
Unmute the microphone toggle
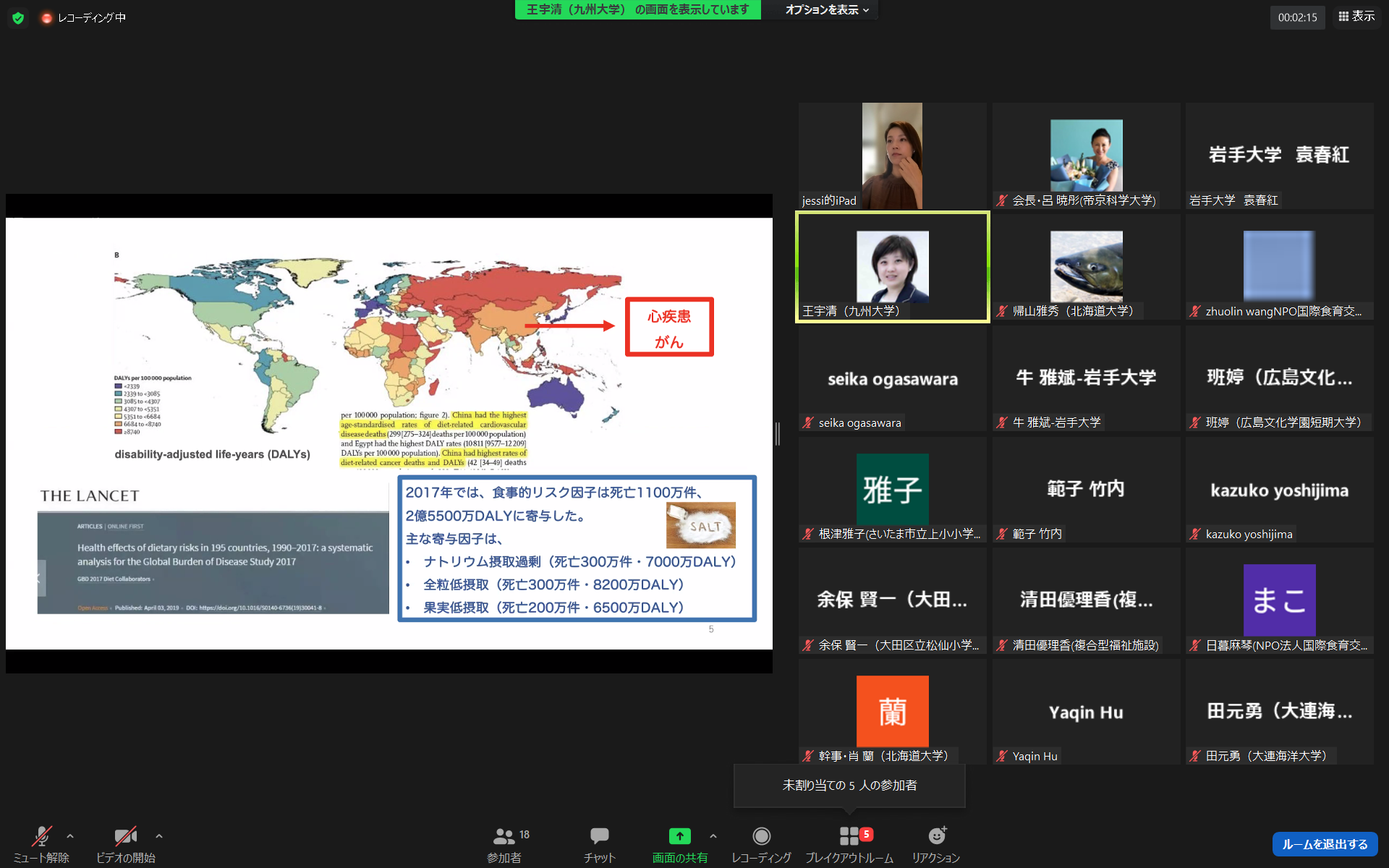pos(42,836)
